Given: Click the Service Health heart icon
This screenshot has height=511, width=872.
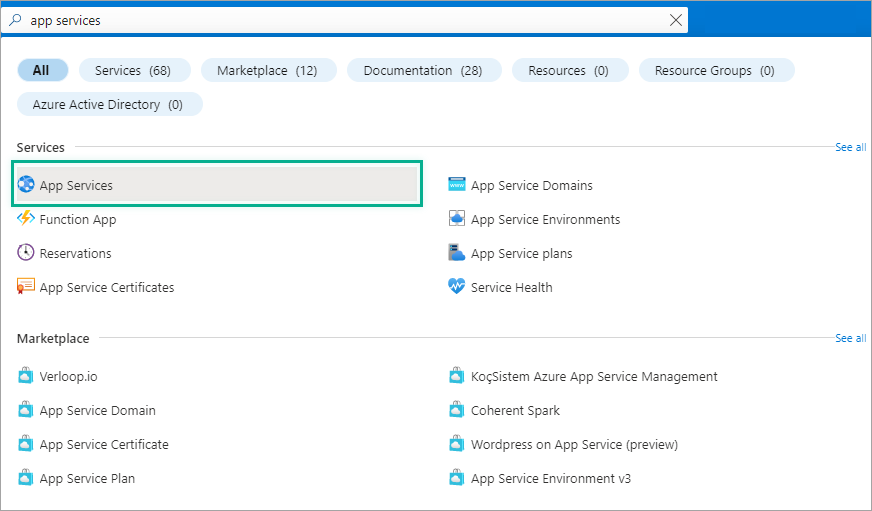Looking at the screenshot, I should [x=457, y=286].
